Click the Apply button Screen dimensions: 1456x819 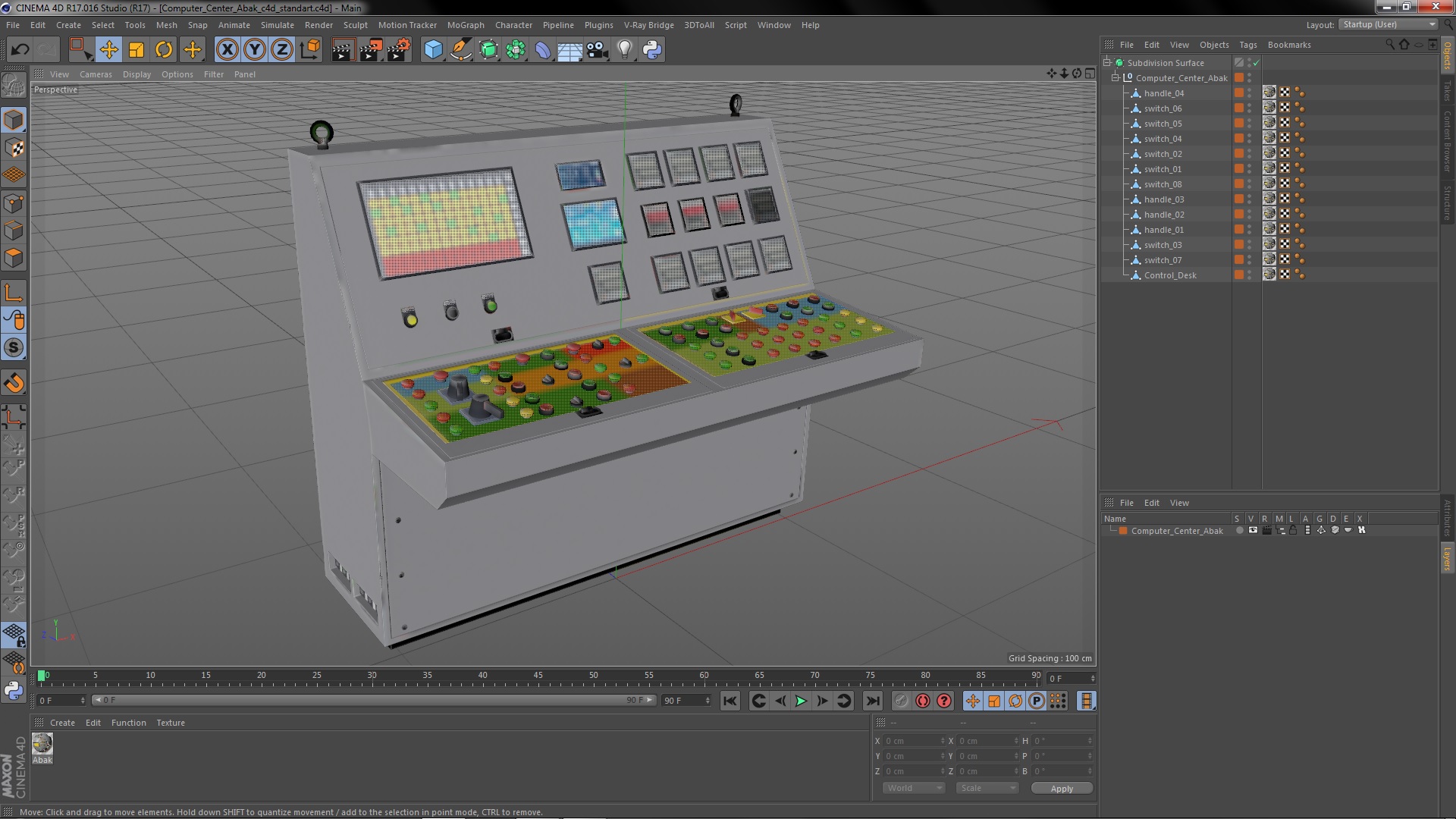(x=1061, y=789)
